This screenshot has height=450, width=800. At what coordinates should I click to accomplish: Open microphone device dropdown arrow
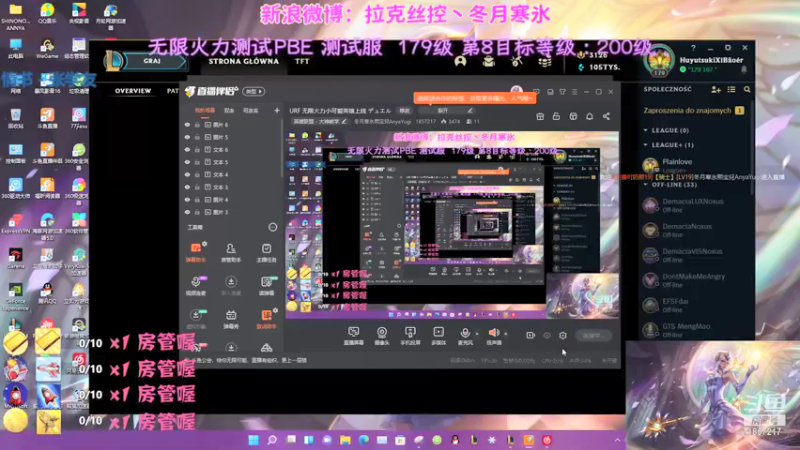477,334
